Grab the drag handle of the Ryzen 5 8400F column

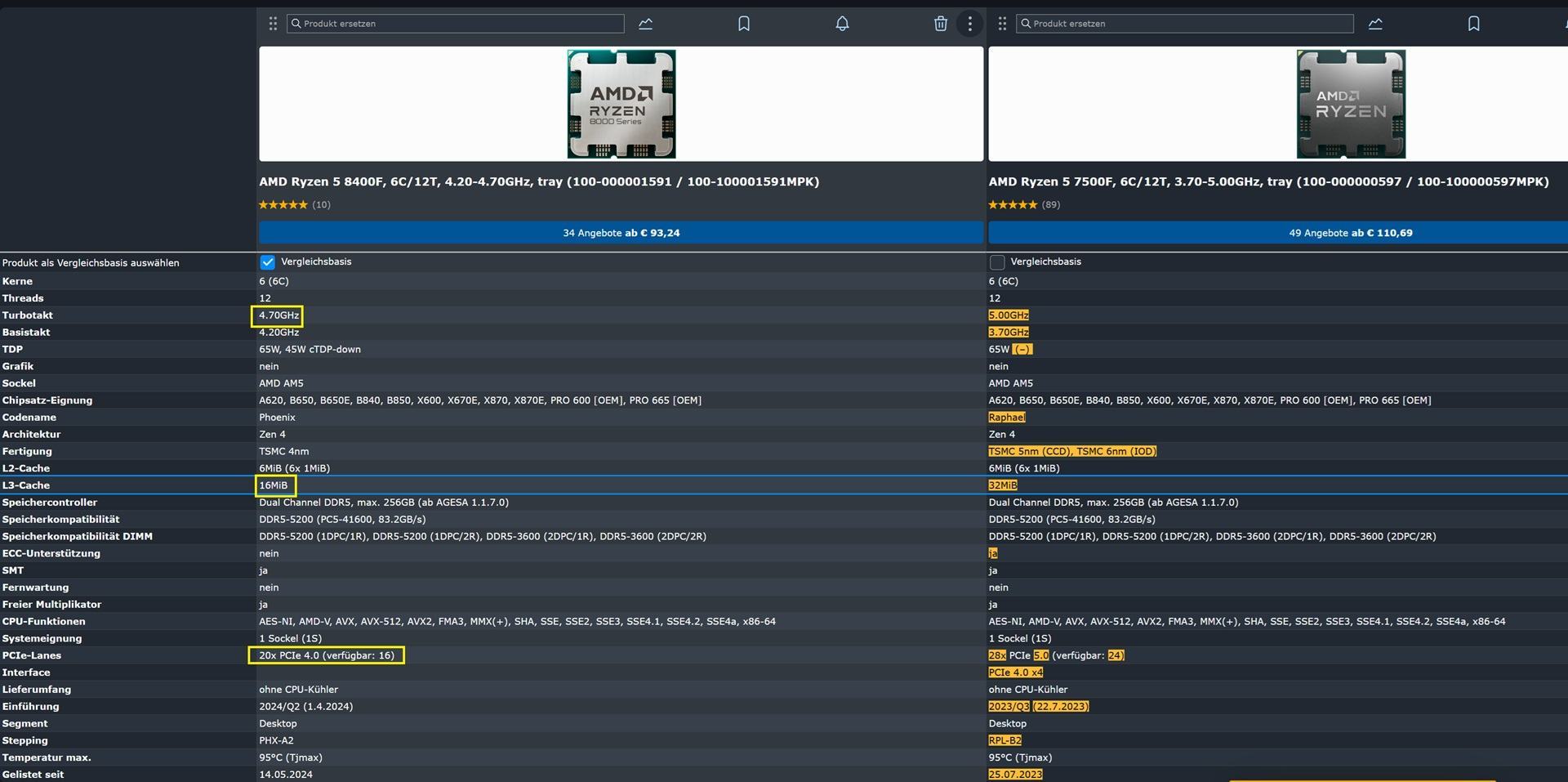coord(273,24)
